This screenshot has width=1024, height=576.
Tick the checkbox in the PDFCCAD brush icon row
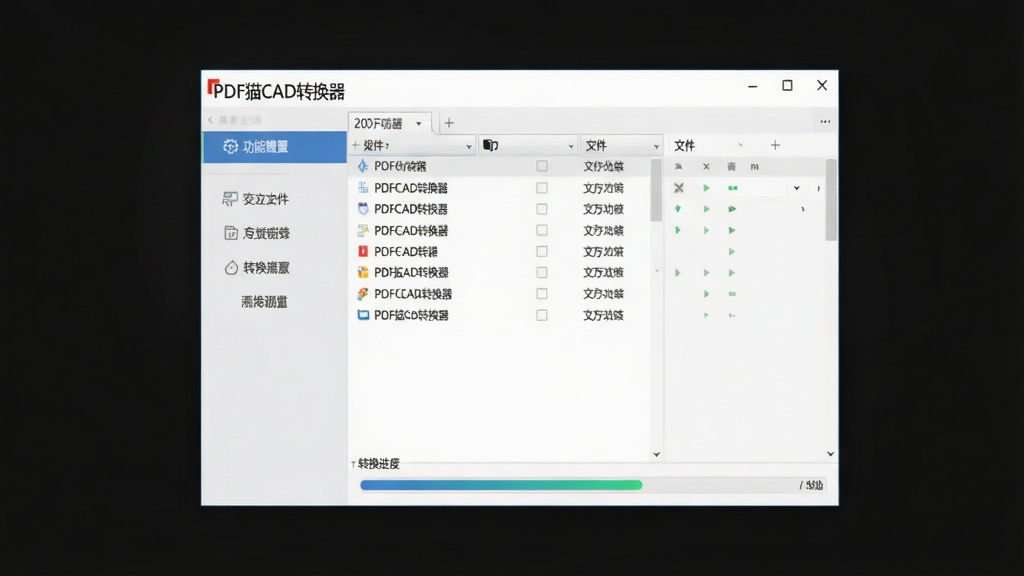point(542,294)
